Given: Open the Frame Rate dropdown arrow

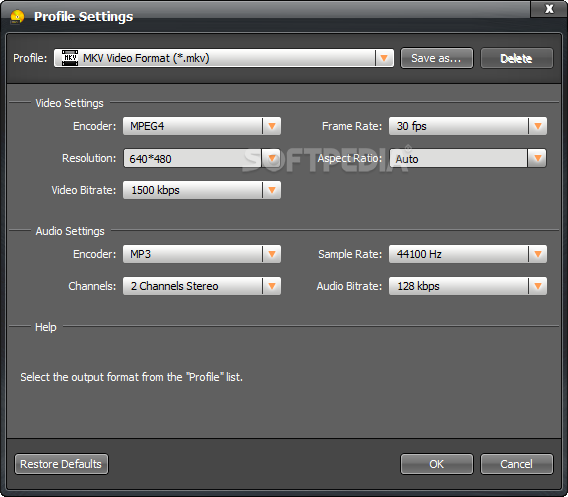Looking at the screenshot, I should 538,126.
